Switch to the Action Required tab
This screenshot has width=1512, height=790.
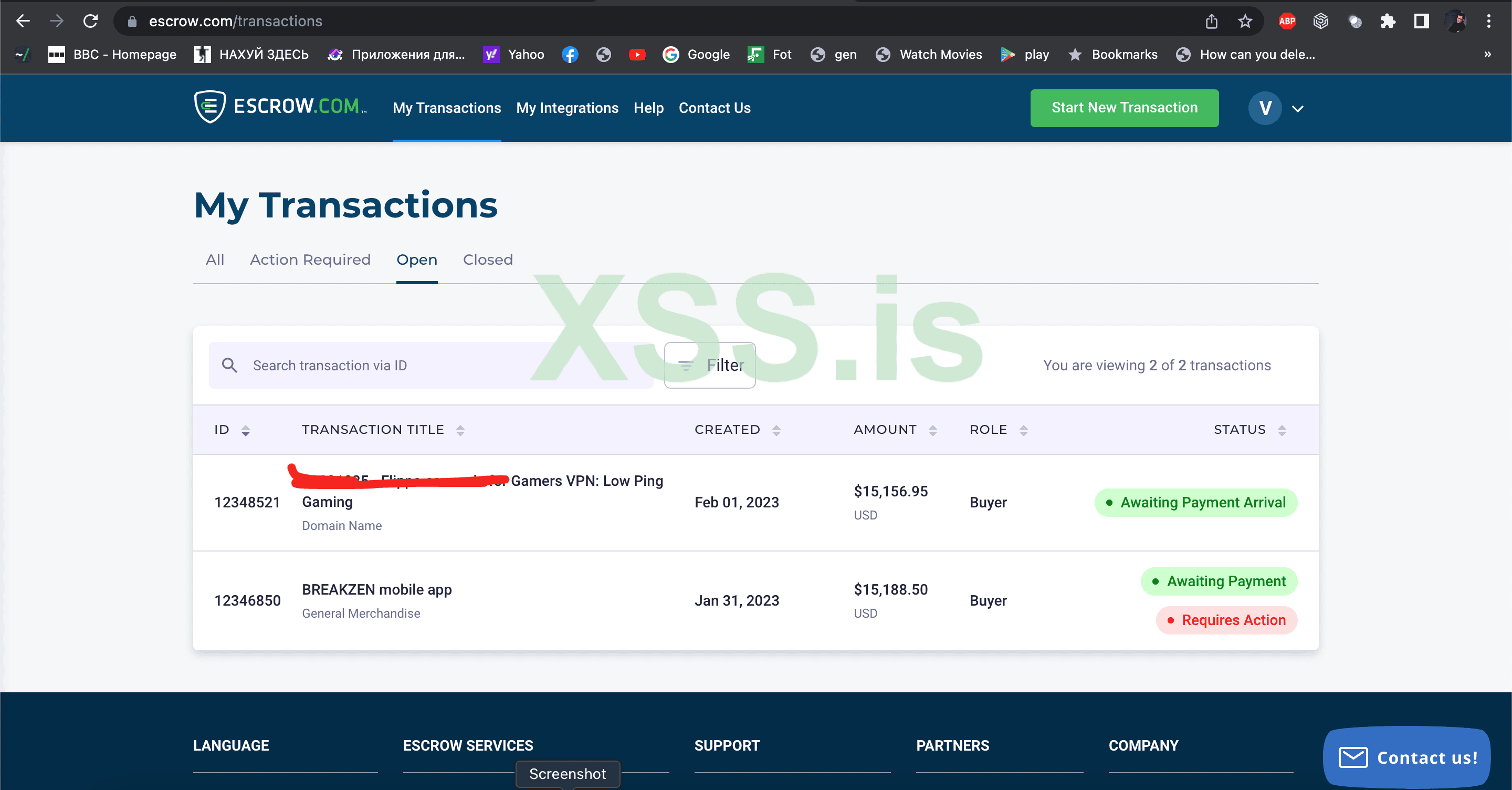(310, 259)
